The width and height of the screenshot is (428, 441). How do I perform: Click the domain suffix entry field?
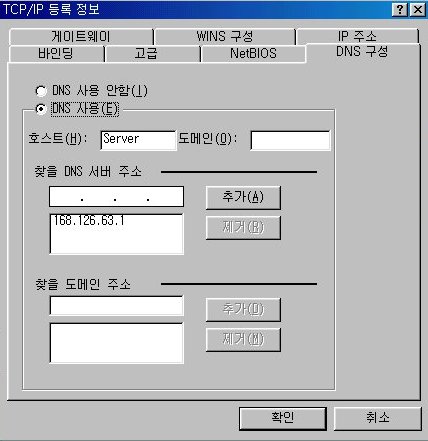pyautogui.click(x=116, y=305)
